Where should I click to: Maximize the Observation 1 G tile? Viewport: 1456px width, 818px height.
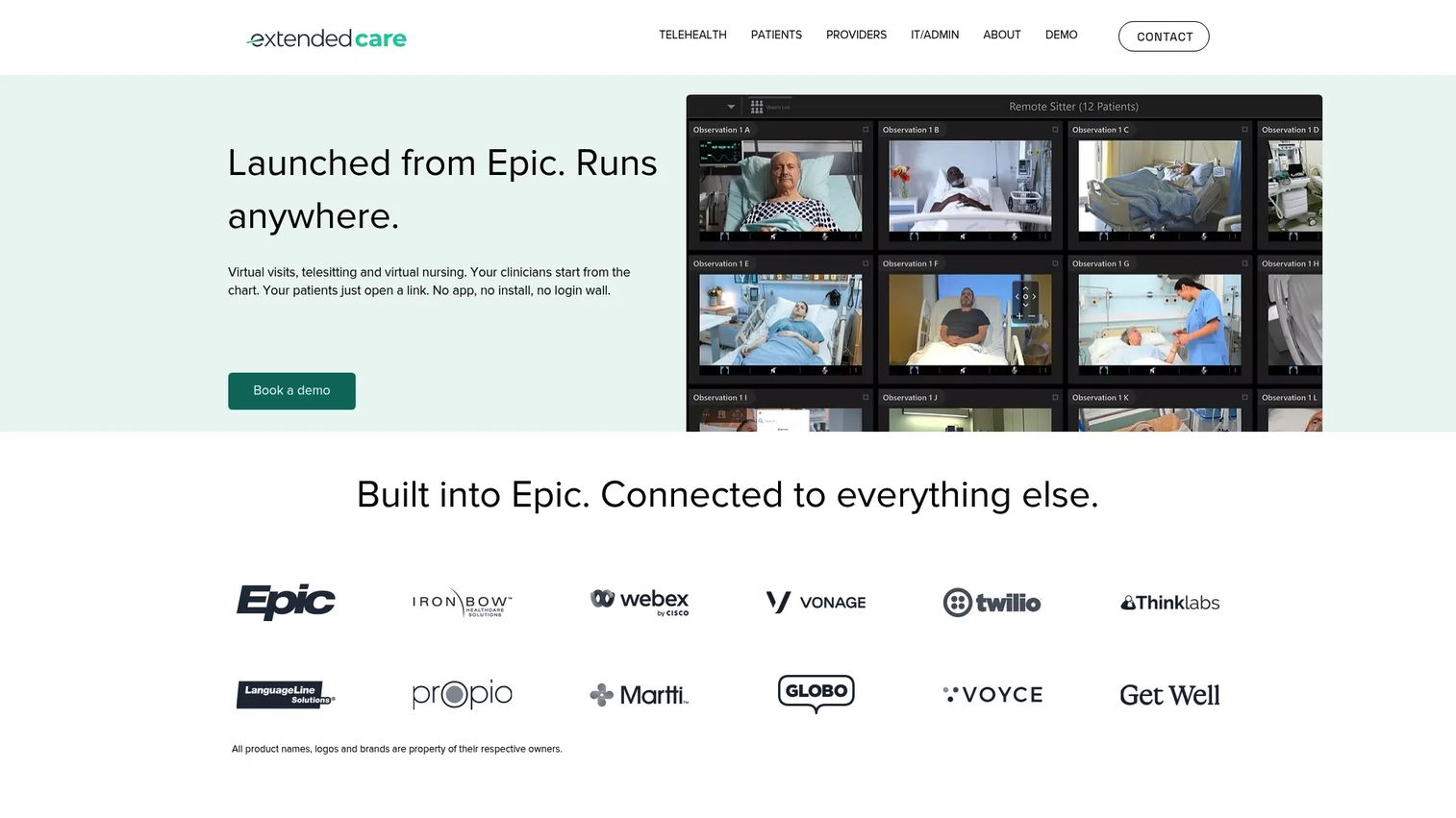pos(1244,263)
